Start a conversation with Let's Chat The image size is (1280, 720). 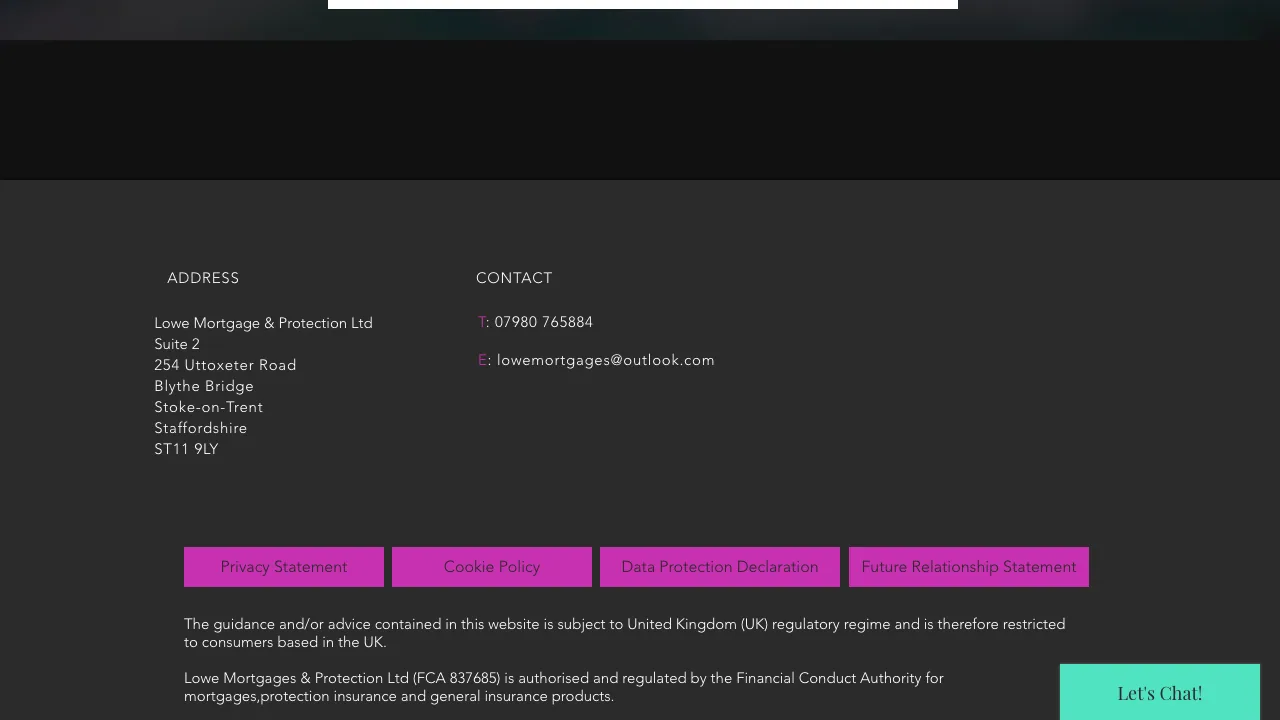1159,692
